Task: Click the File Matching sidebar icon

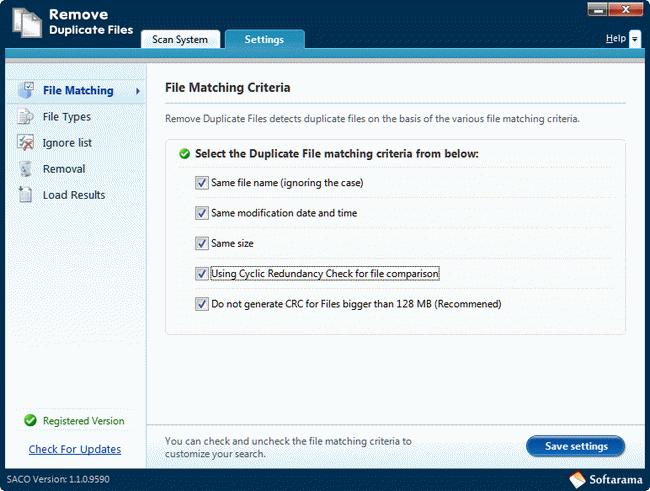Action: [26, 90]
